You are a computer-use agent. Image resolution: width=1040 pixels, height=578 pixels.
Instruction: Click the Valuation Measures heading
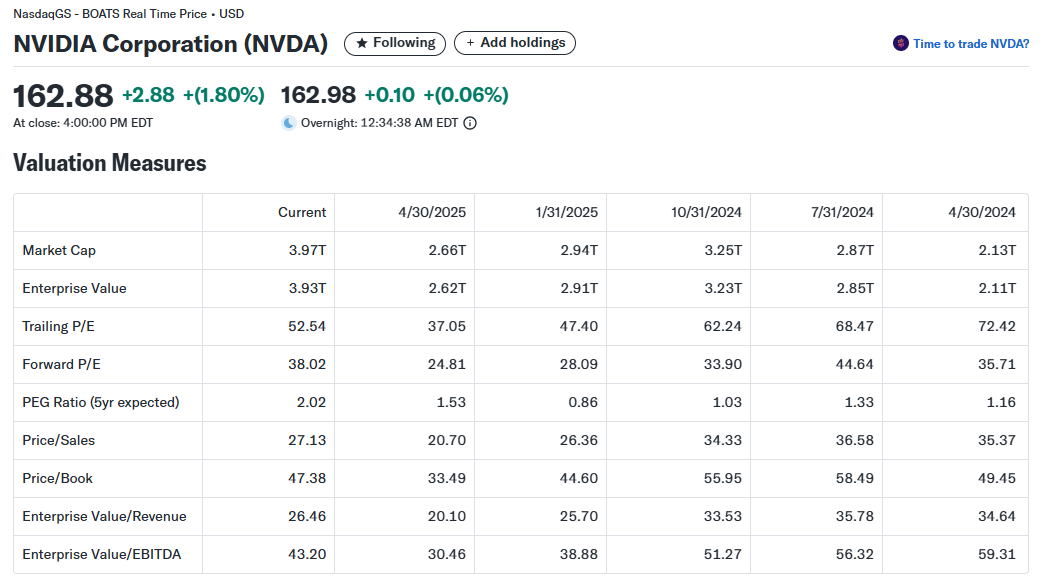tap(110, 163)
